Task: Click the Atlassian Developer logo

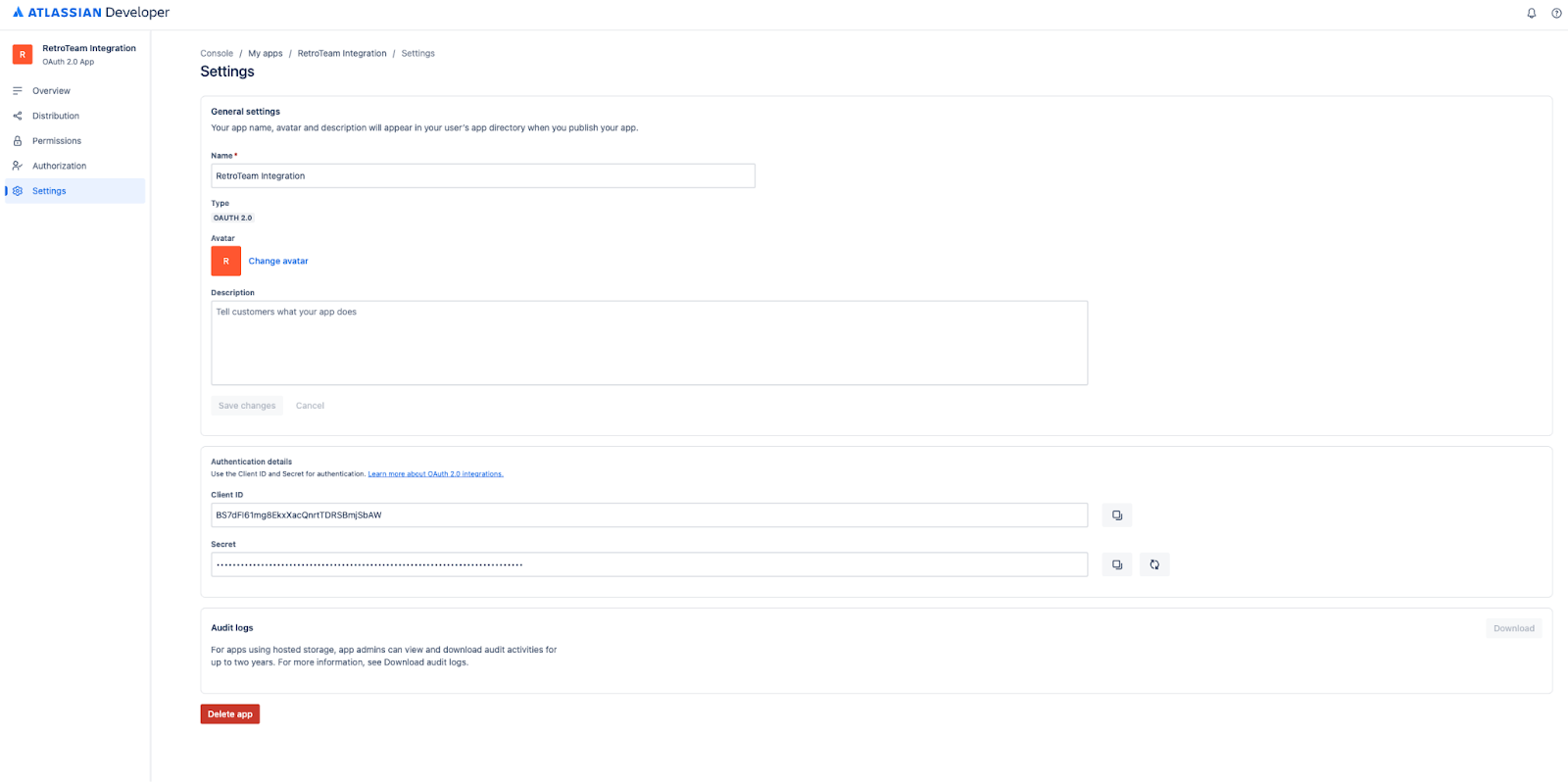Action: coord(91,13)
